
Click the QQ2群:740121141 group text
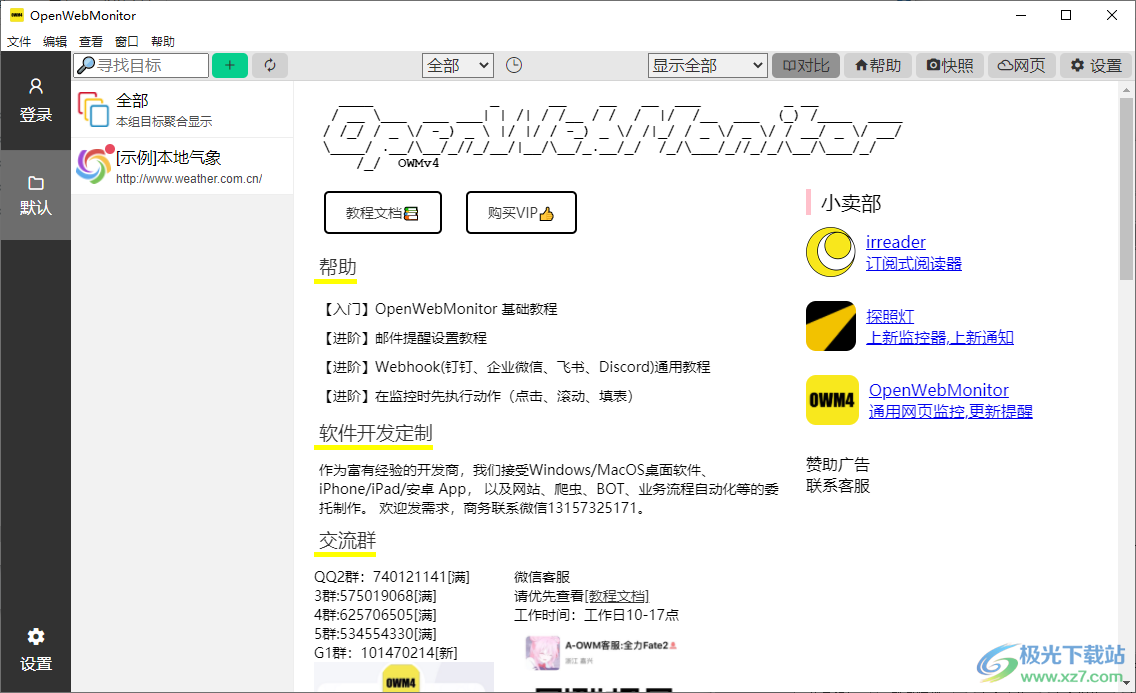[x=392, y=577]
